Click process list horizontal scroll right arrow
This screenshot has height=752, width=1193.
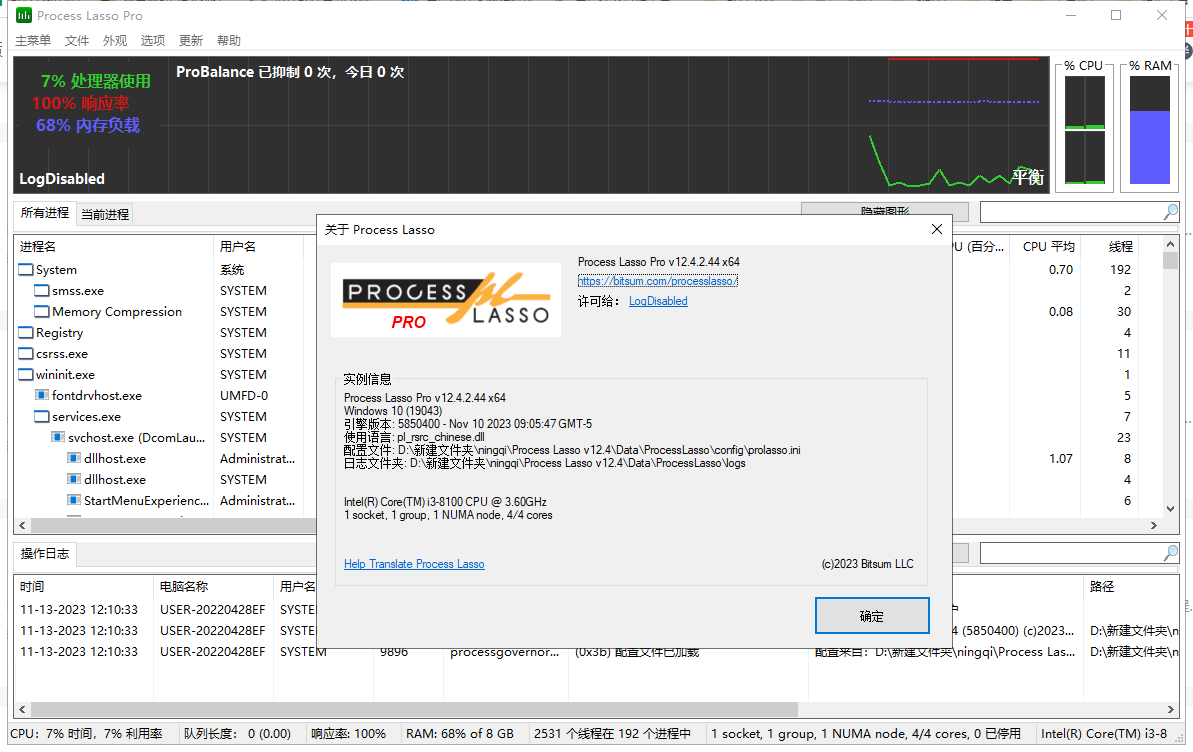[1153, 525]
